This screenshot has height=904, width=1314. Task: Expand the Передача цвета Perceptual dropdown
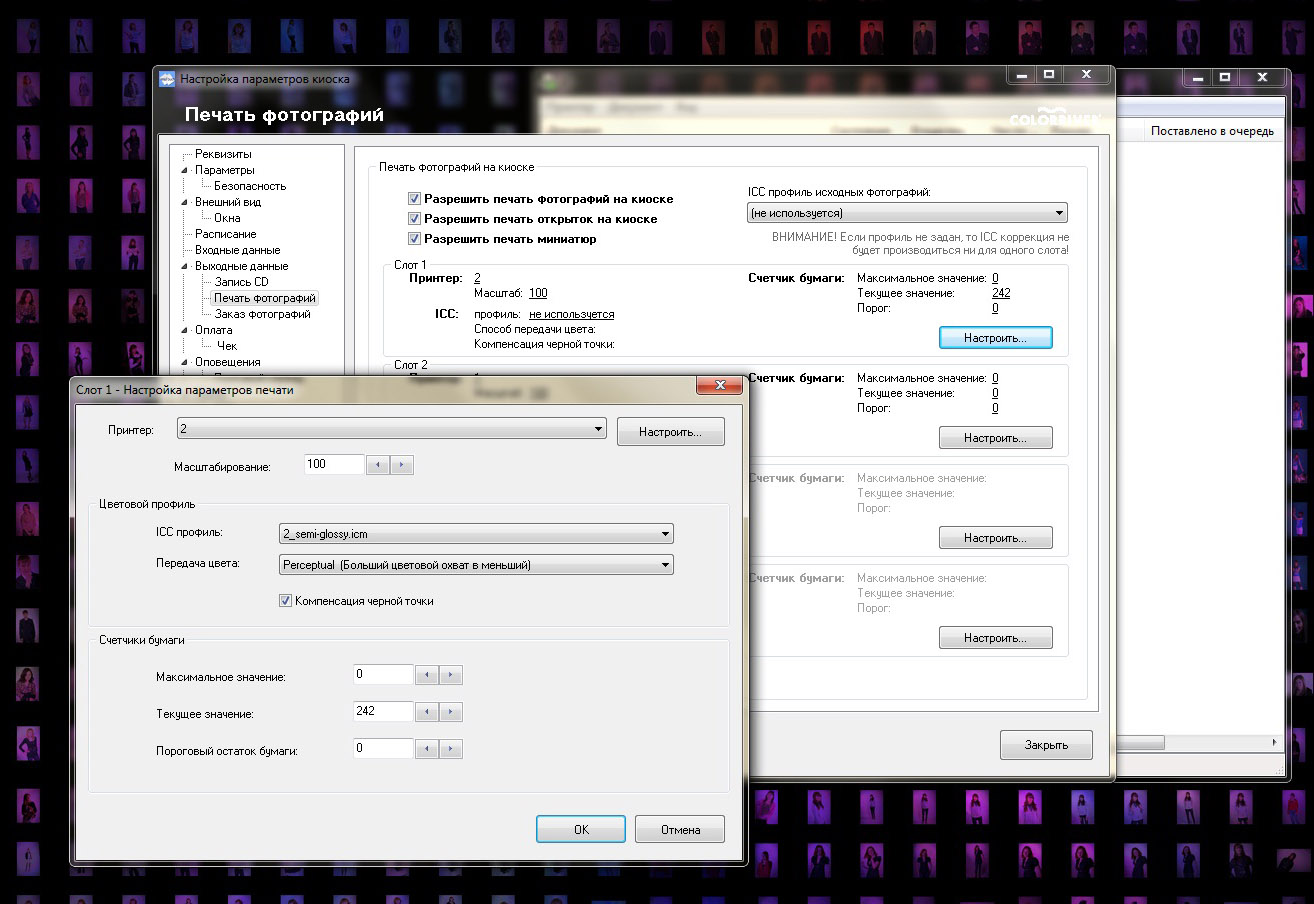(x=665, y=565)
